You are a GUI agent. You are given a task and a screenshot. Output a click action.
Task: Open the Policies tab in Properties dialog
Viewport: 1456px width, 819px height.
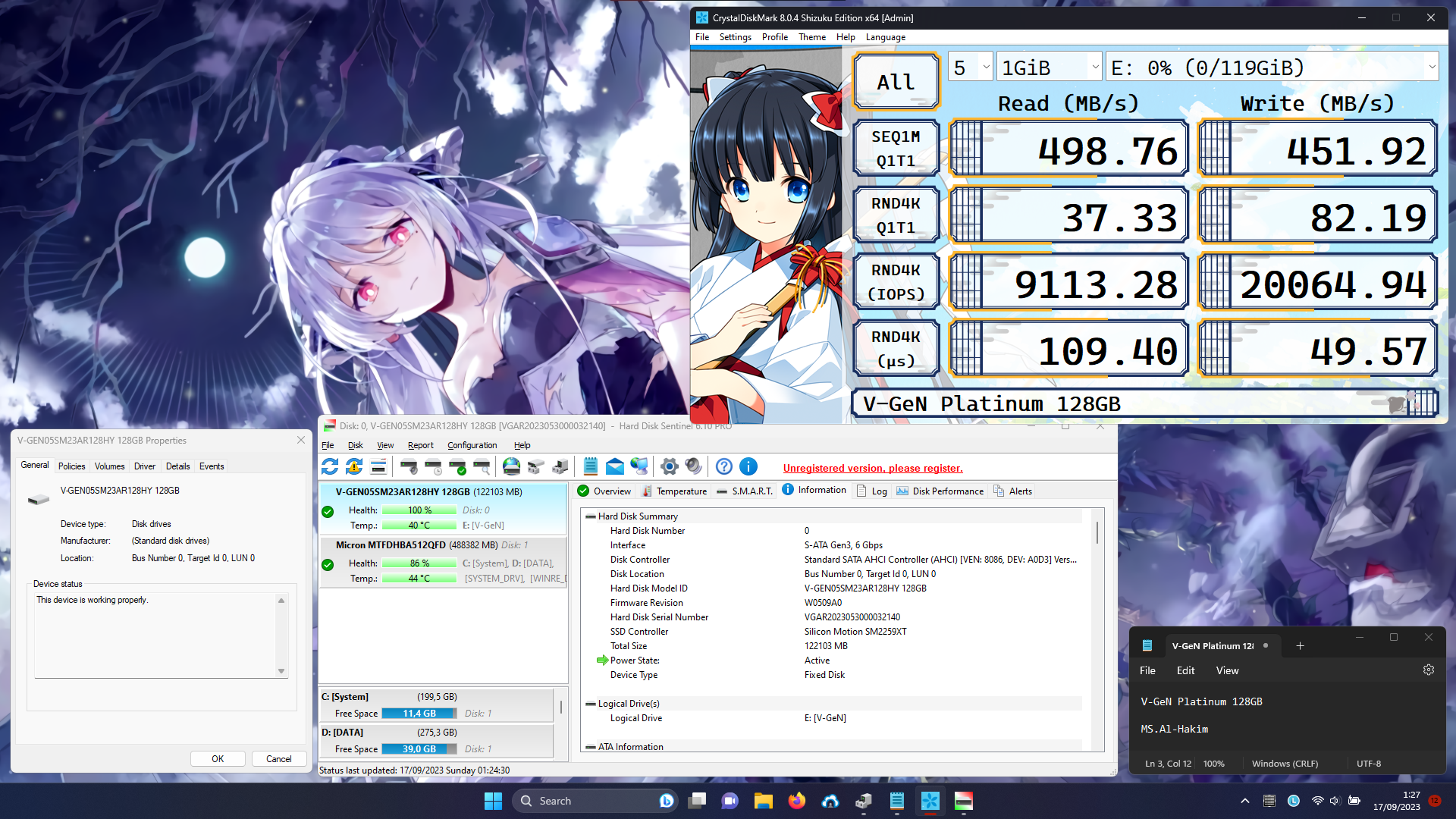point(71,466)
